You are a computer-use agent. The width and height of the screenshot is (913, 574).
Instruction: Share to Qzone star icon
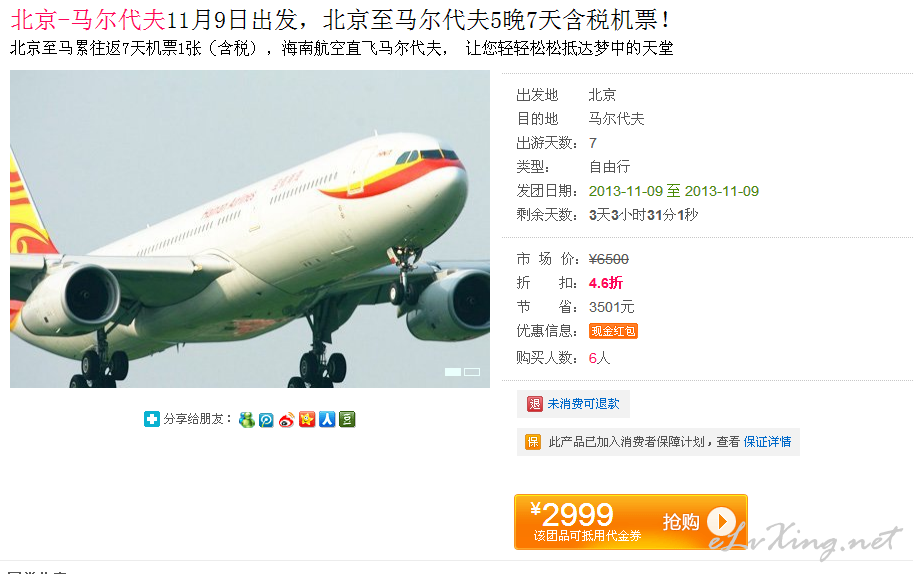click(307, 419)
